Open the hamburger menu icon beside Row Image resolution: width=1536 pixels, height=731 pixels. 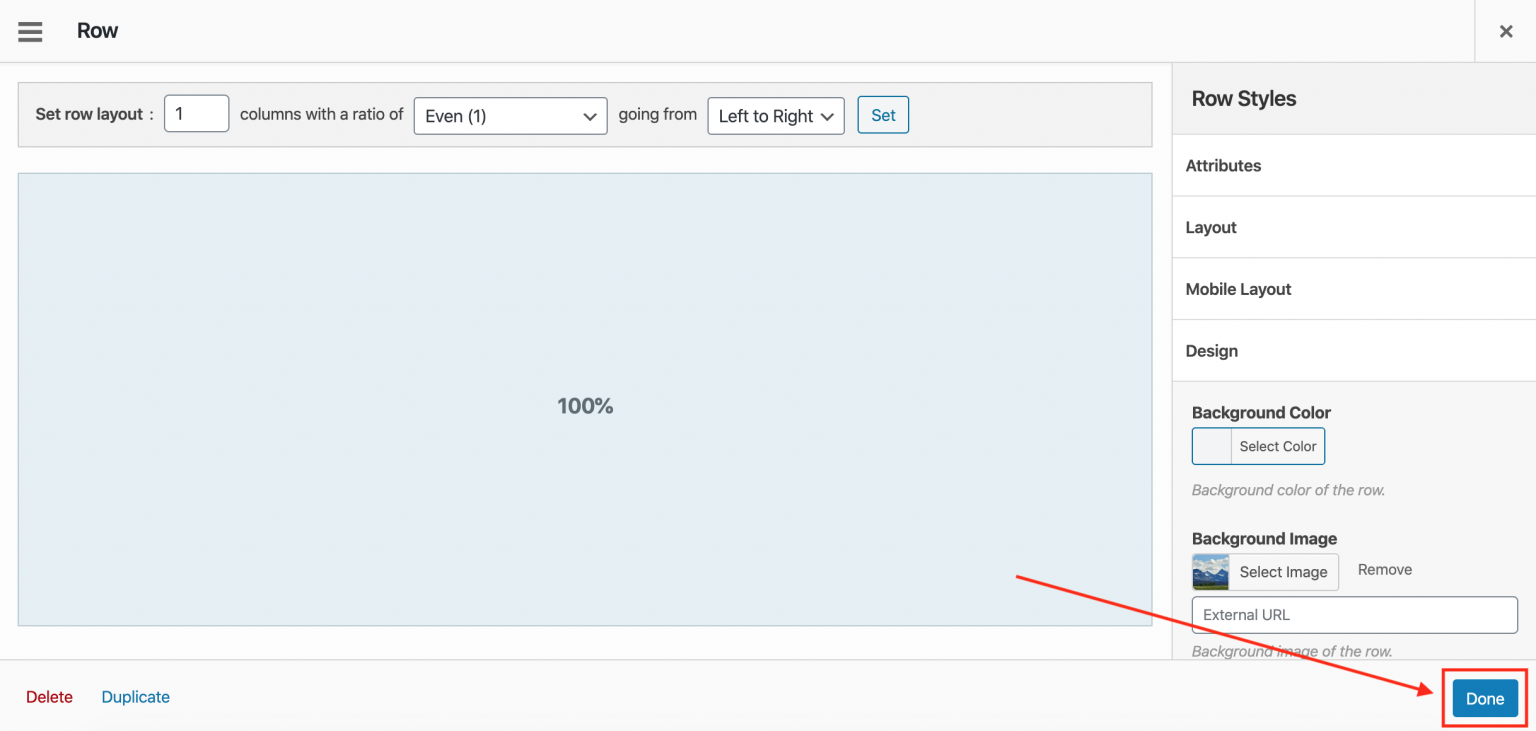tap(30, 31)
